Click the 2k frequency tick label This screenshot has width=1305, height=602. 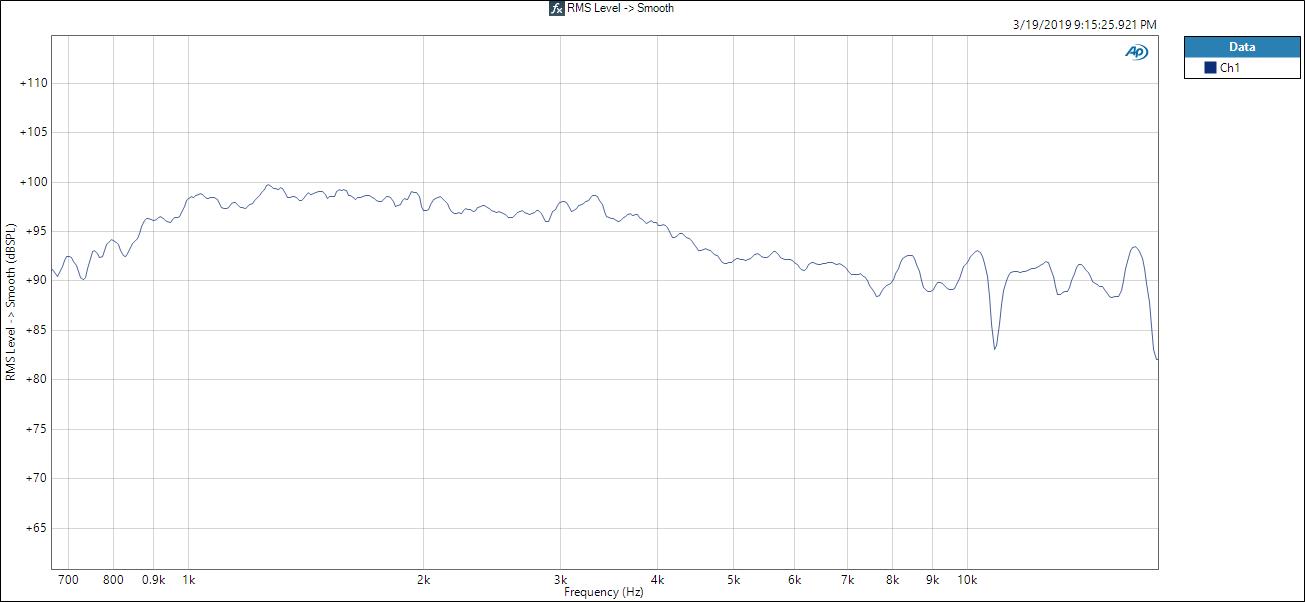coord(424,579)
